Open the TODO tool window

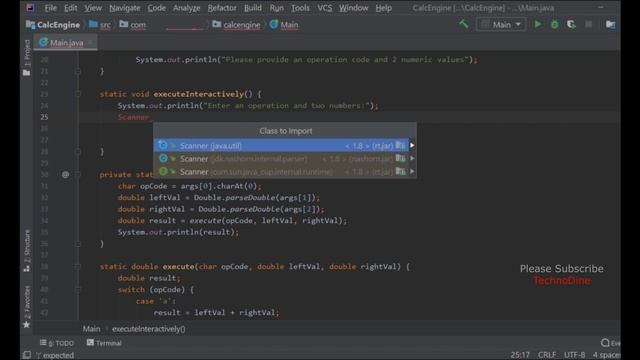click(57, 343)
